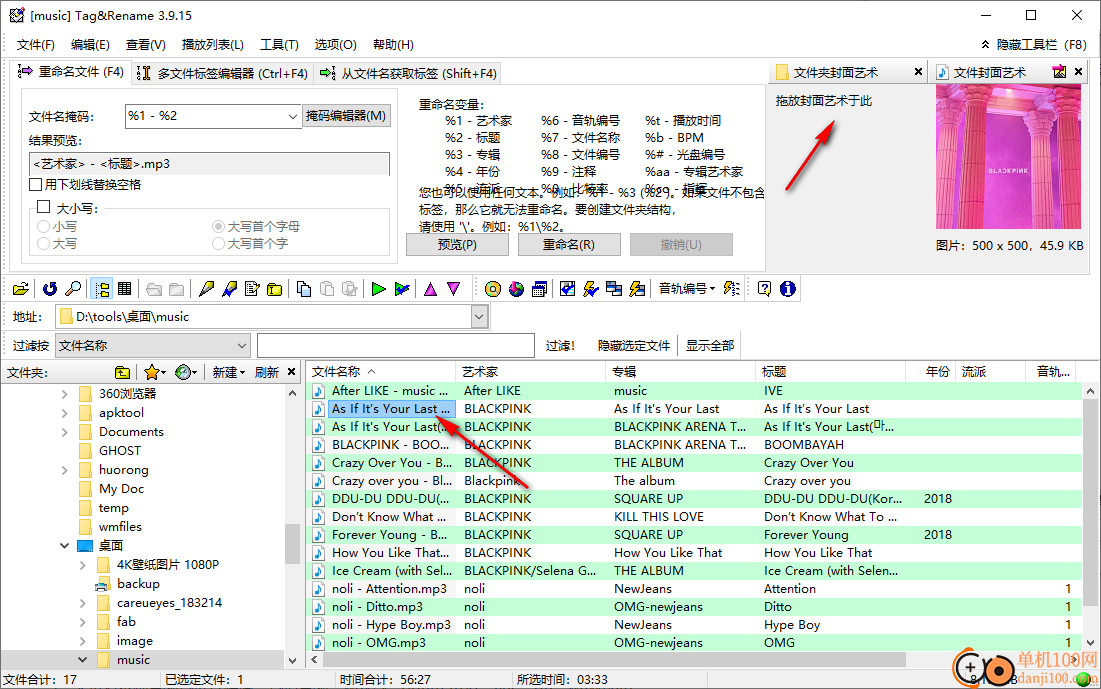This screenshot has width=1101, height=689.
Task: Click 隐藏选定文件 button
Action: click(x=633, y=346)
